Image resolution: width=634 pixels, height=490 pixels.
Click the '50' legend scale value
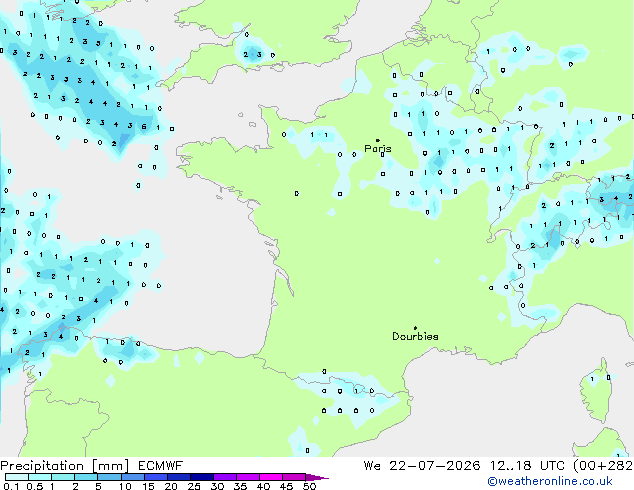(x=309, y=486)
